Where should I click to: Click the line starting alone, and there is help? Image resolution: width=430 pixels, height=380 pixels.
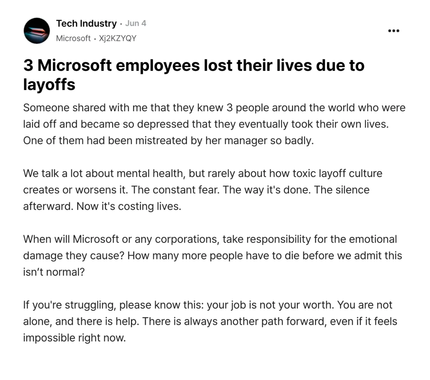tap(210, 321)
